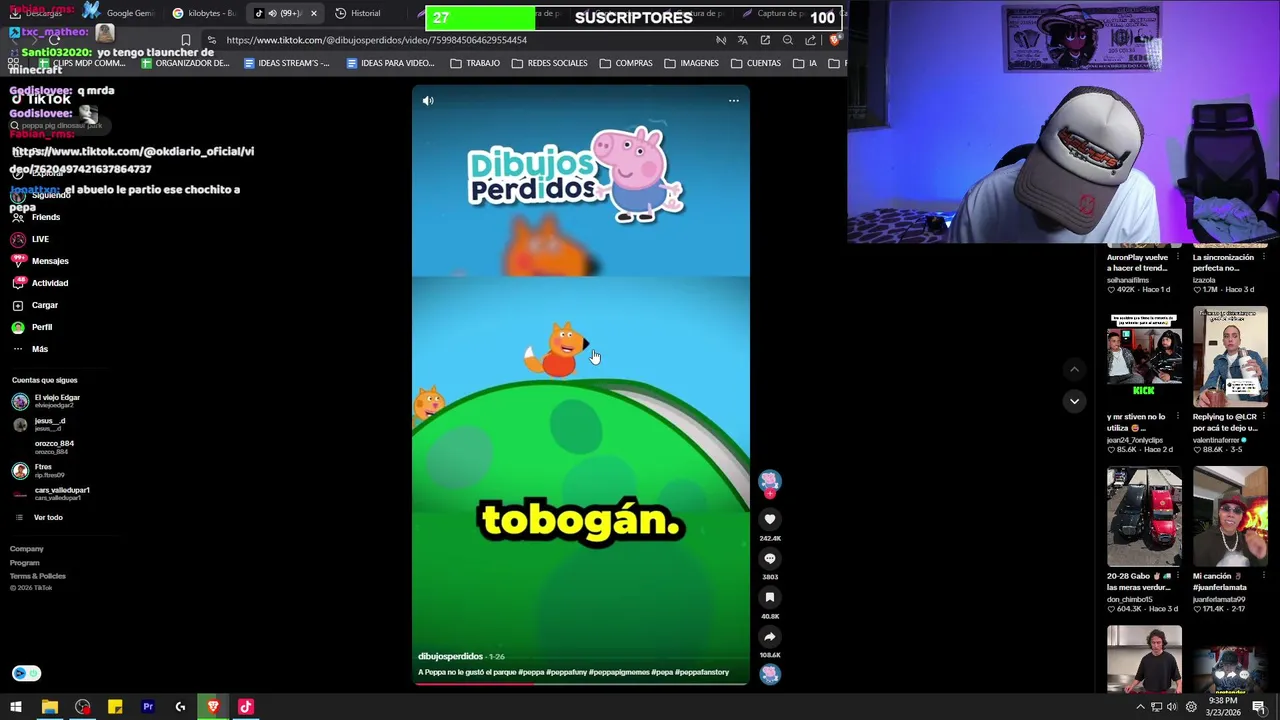Open File Explorer from the taskbar

49,707
